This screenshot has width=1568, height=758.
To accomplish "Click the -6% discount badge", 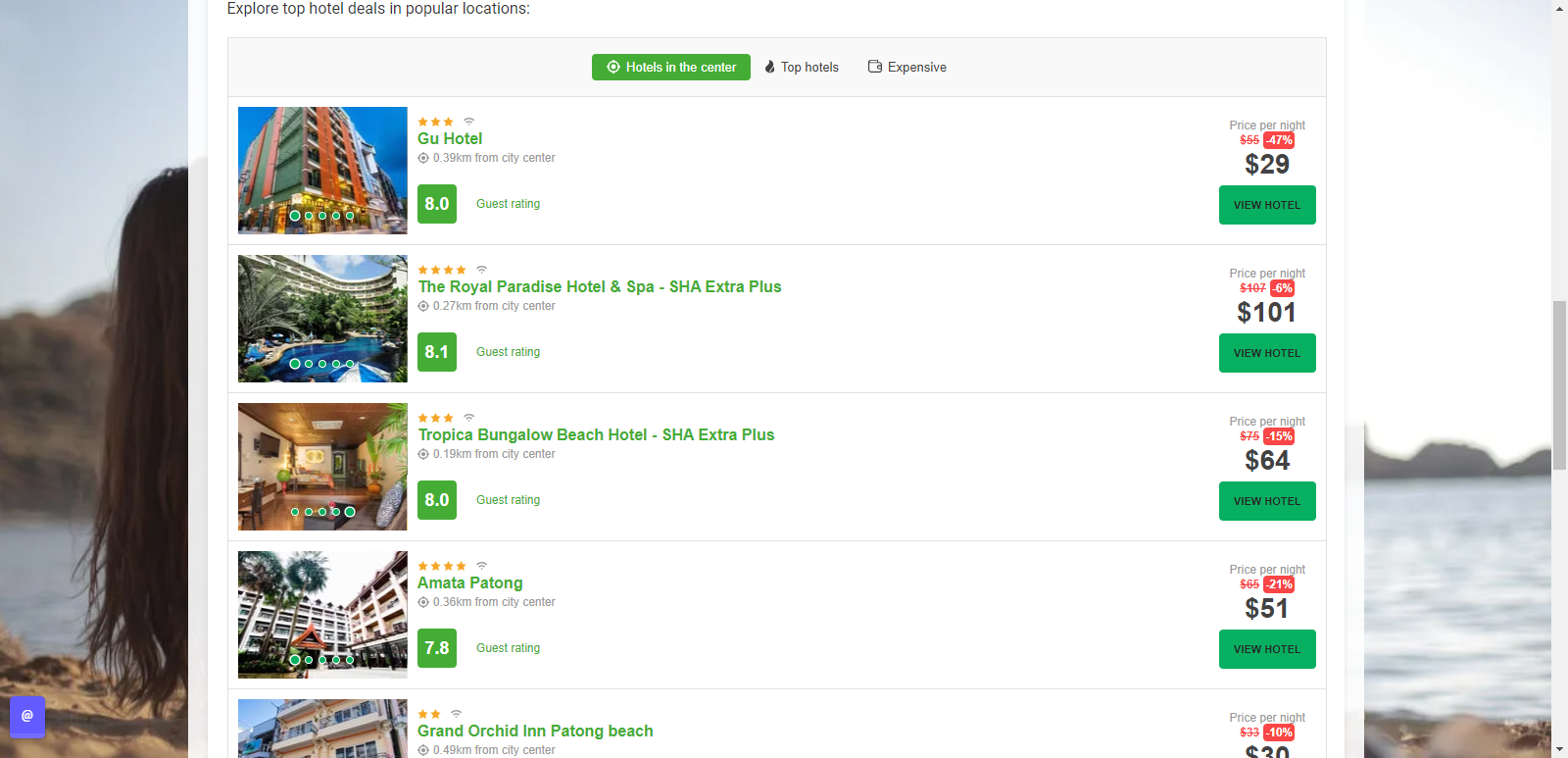I will [x=1283, y=288].
